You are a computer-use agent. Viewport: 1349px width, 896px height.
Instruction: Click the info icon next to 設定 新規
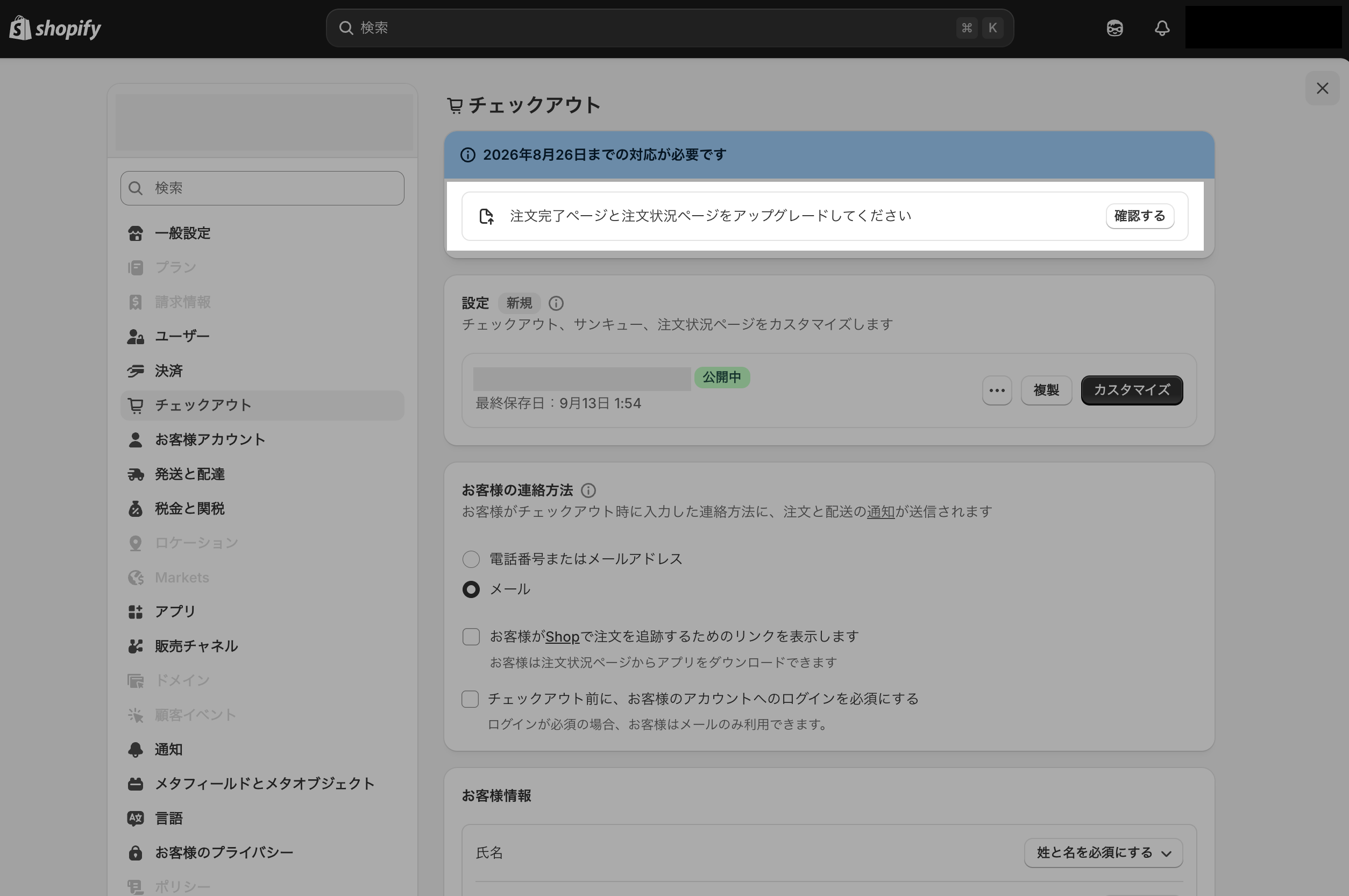tap(556, 303)
